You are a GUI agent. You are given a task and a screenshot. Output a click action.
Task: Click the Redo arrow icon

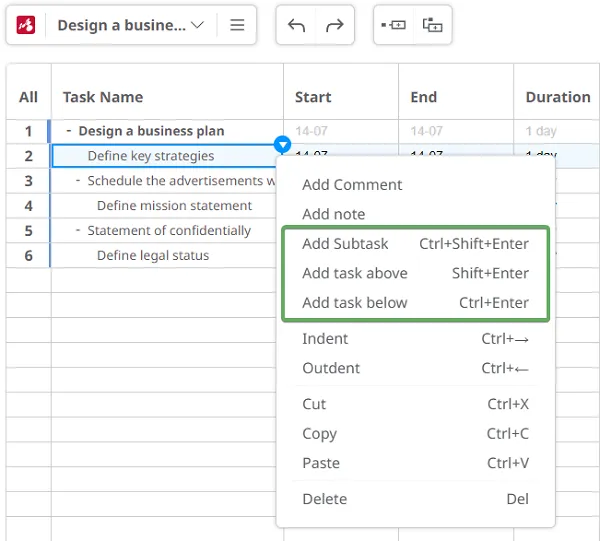[334, 25]
